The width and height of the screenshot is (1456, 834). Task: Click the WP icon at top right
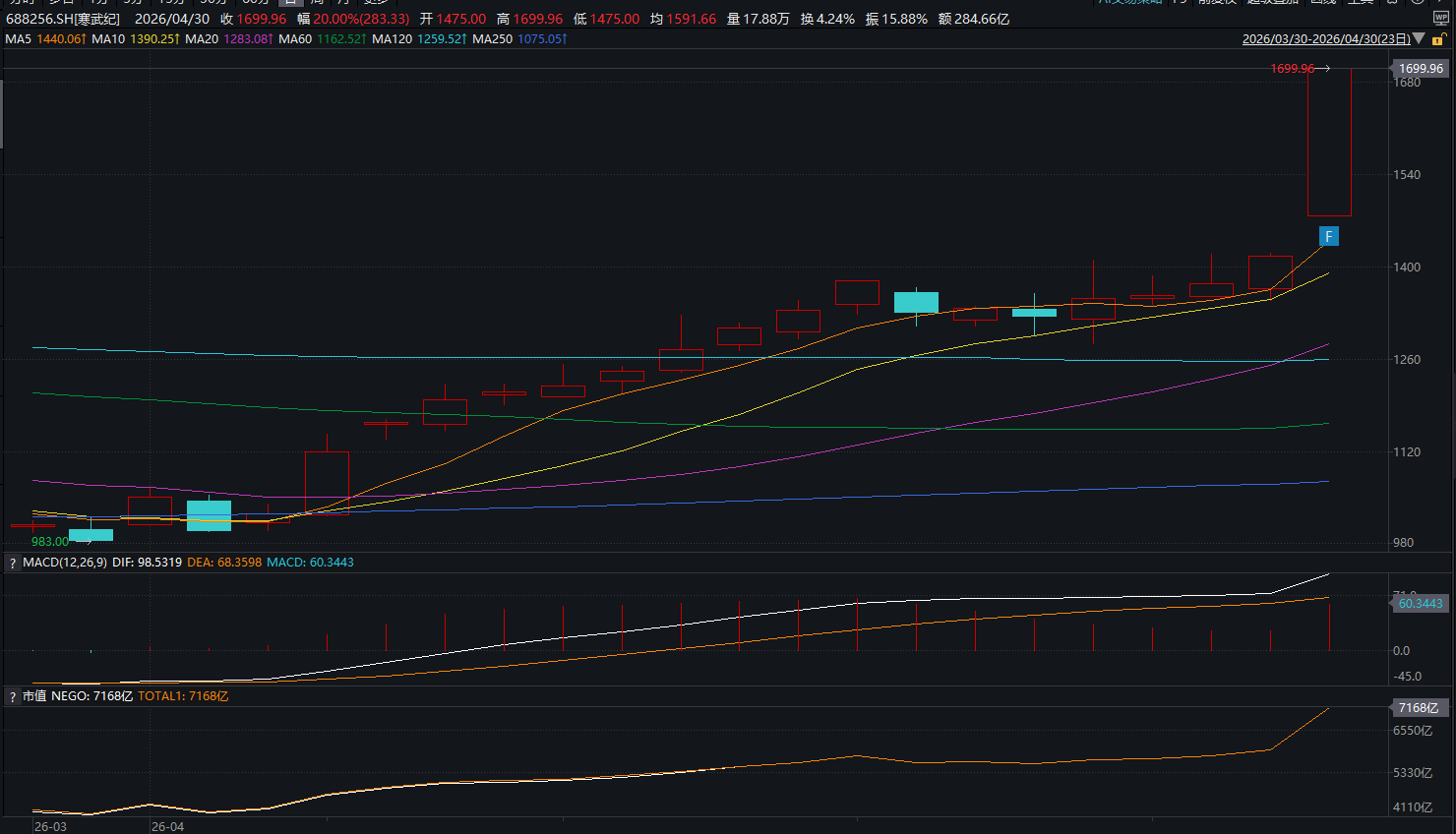1441,19
